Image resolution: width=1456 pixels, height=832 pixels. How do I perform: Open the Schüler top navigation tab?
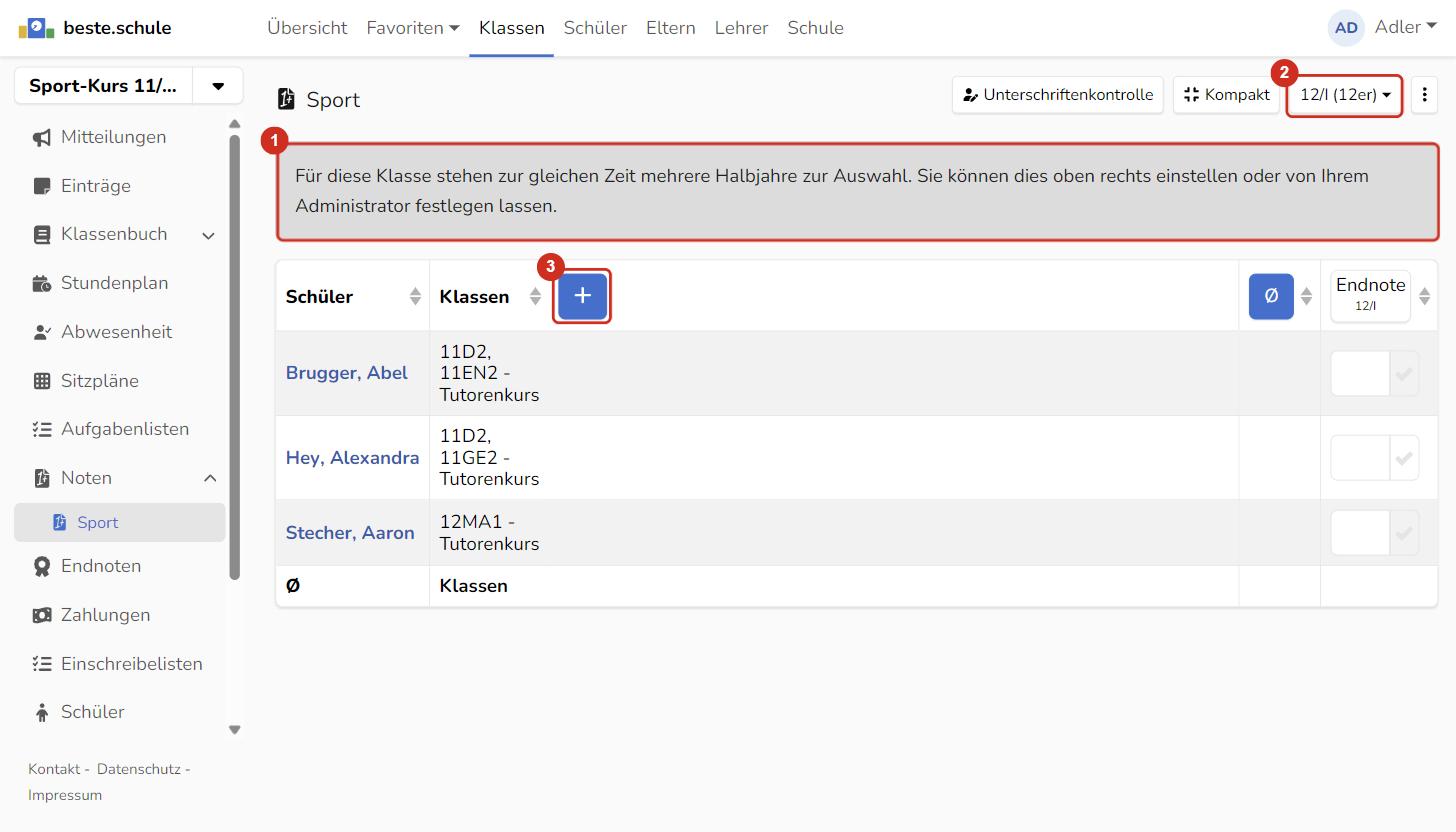tap(595, 28)
